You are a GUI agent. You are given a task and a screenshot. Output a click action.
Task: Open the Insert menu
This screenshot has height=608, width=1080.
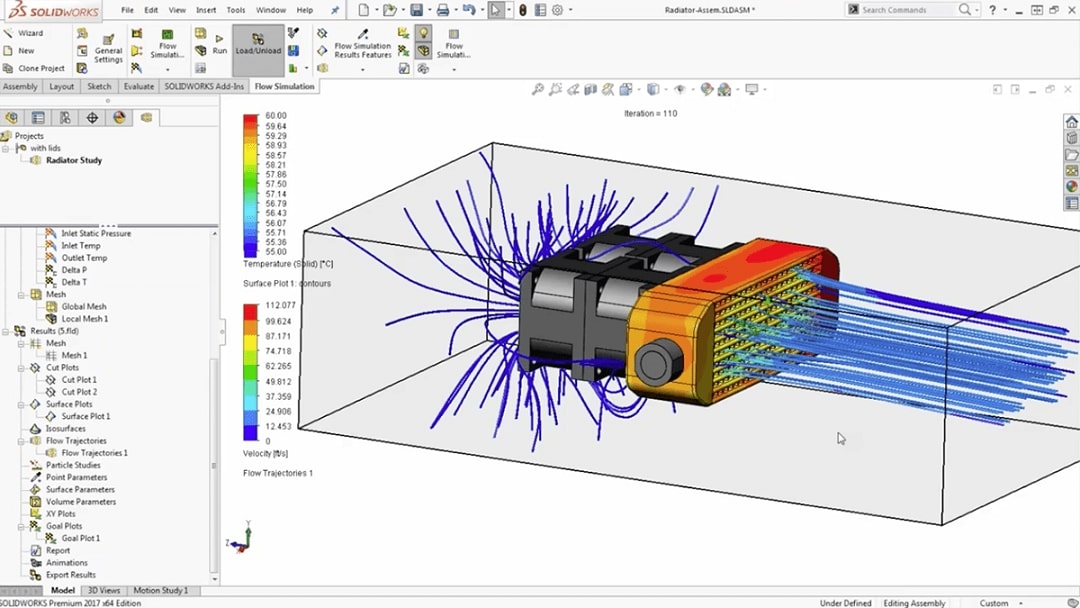pyautogui.click(x=206, y=10)
